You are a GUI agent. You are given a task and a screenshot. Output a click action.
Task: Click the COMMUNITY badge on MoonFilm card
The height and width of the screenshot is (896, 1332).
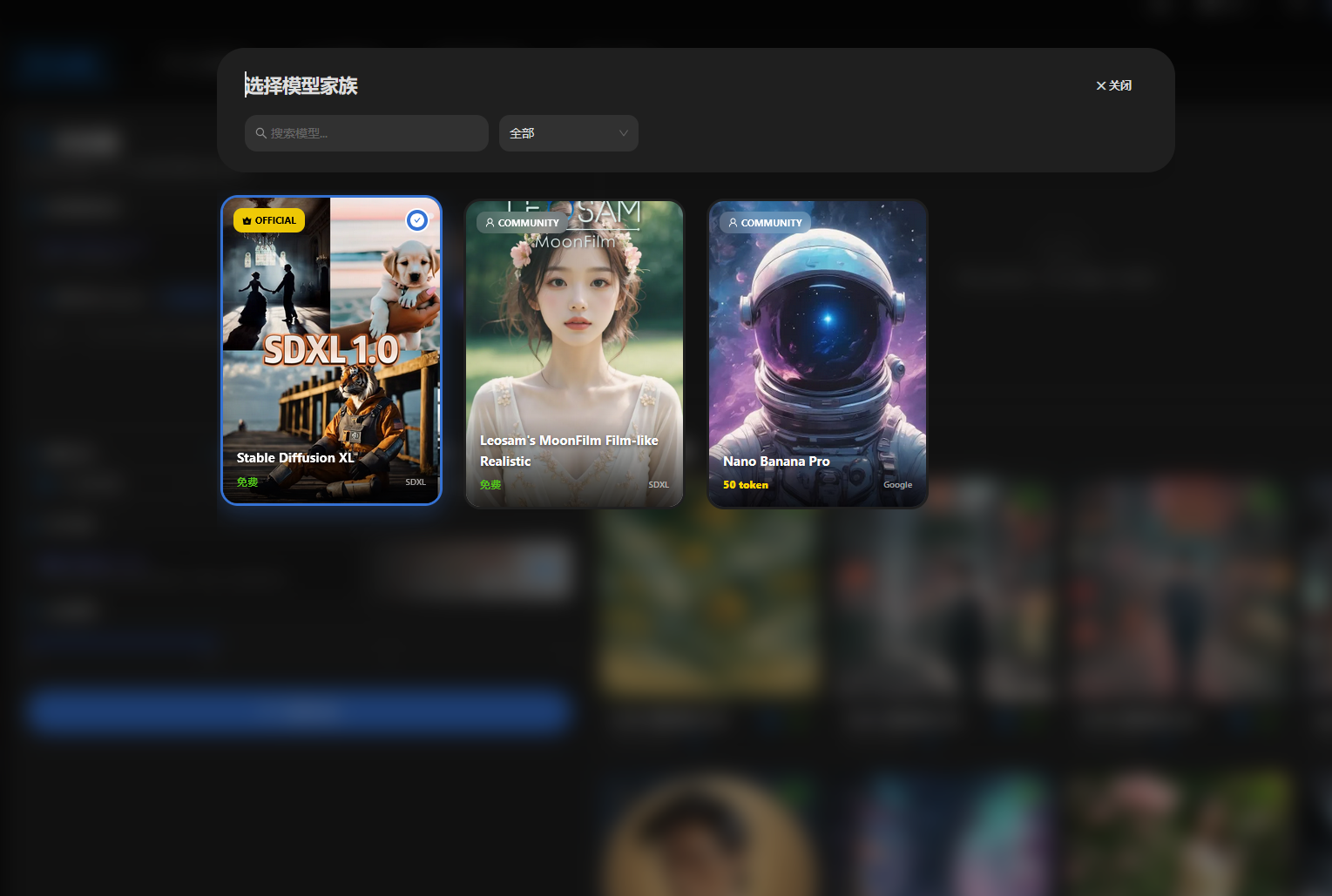pyautogui.click(x=522, y=223)
